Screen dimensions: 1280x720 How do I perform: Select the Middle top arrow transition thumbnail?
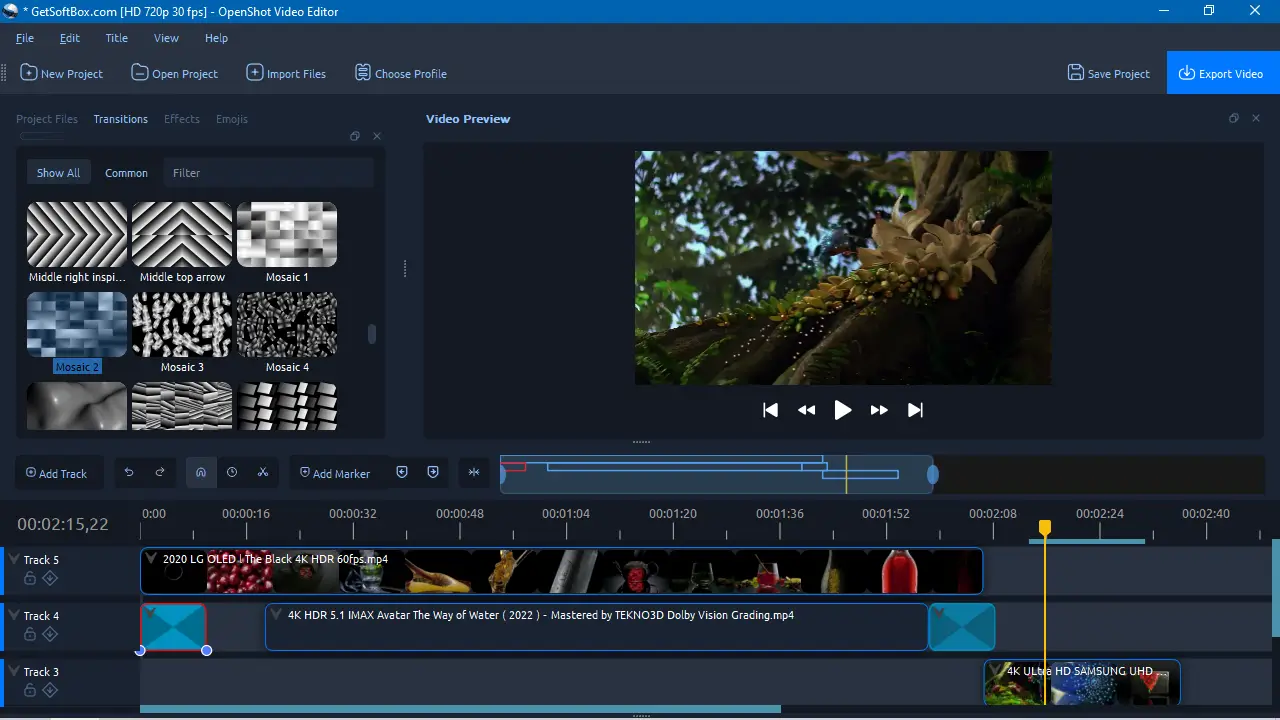182,235
